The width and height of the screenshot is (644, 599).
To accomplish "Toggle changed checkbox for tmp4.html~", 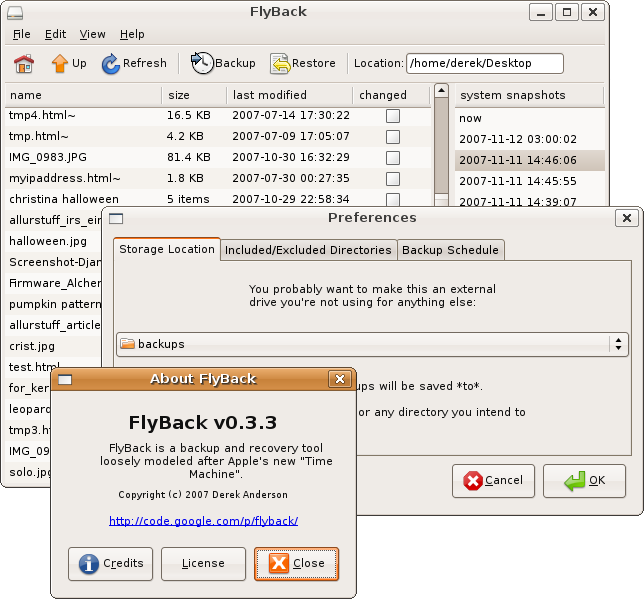I will point(393,116).
